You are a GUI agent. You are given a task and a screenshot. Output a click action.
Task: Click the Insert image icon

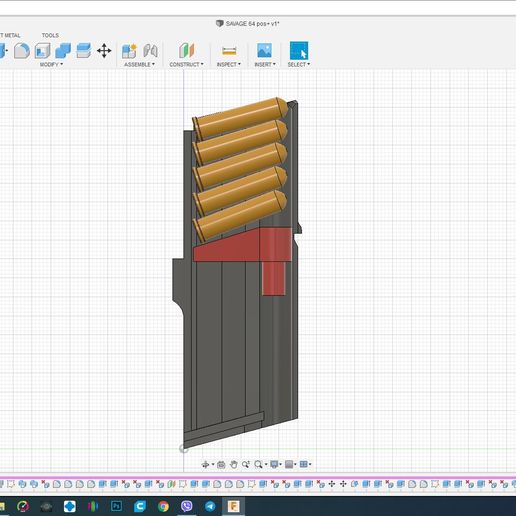click(264, 51)
